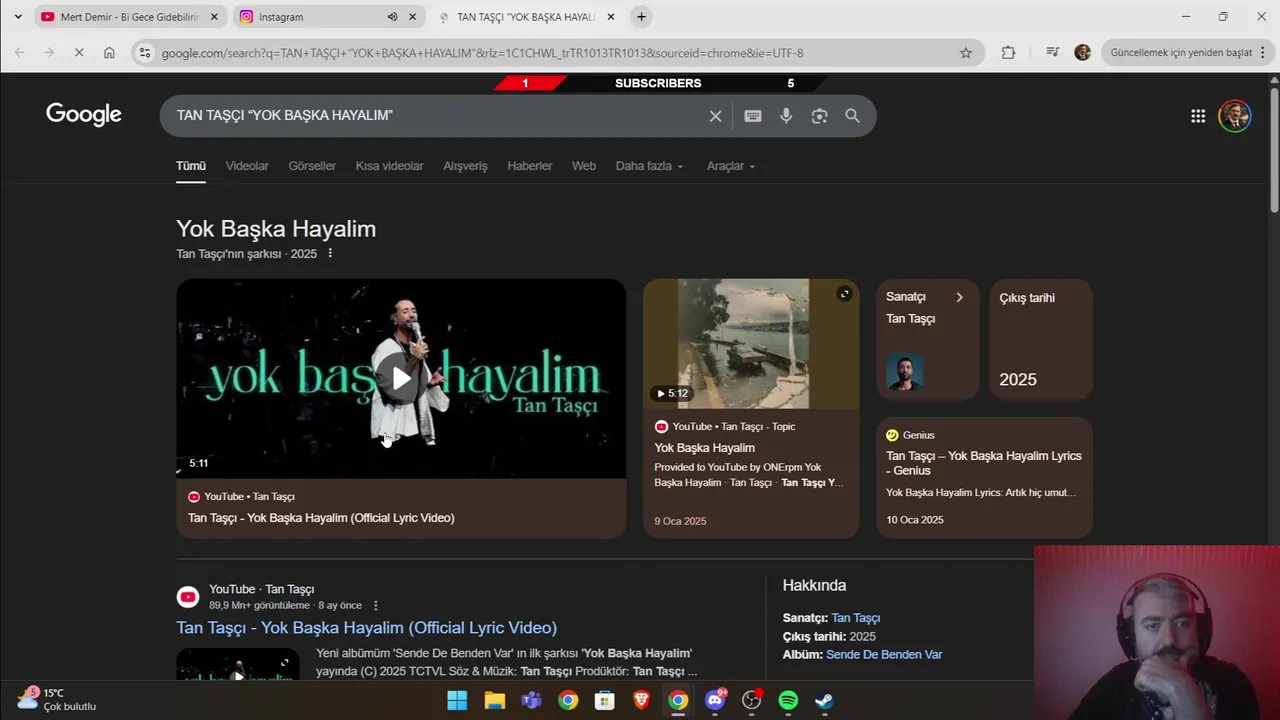Viewport: 1280px width, 720px height.
Task: View site information icon in address bar
Action: click(x=145, y=53)
